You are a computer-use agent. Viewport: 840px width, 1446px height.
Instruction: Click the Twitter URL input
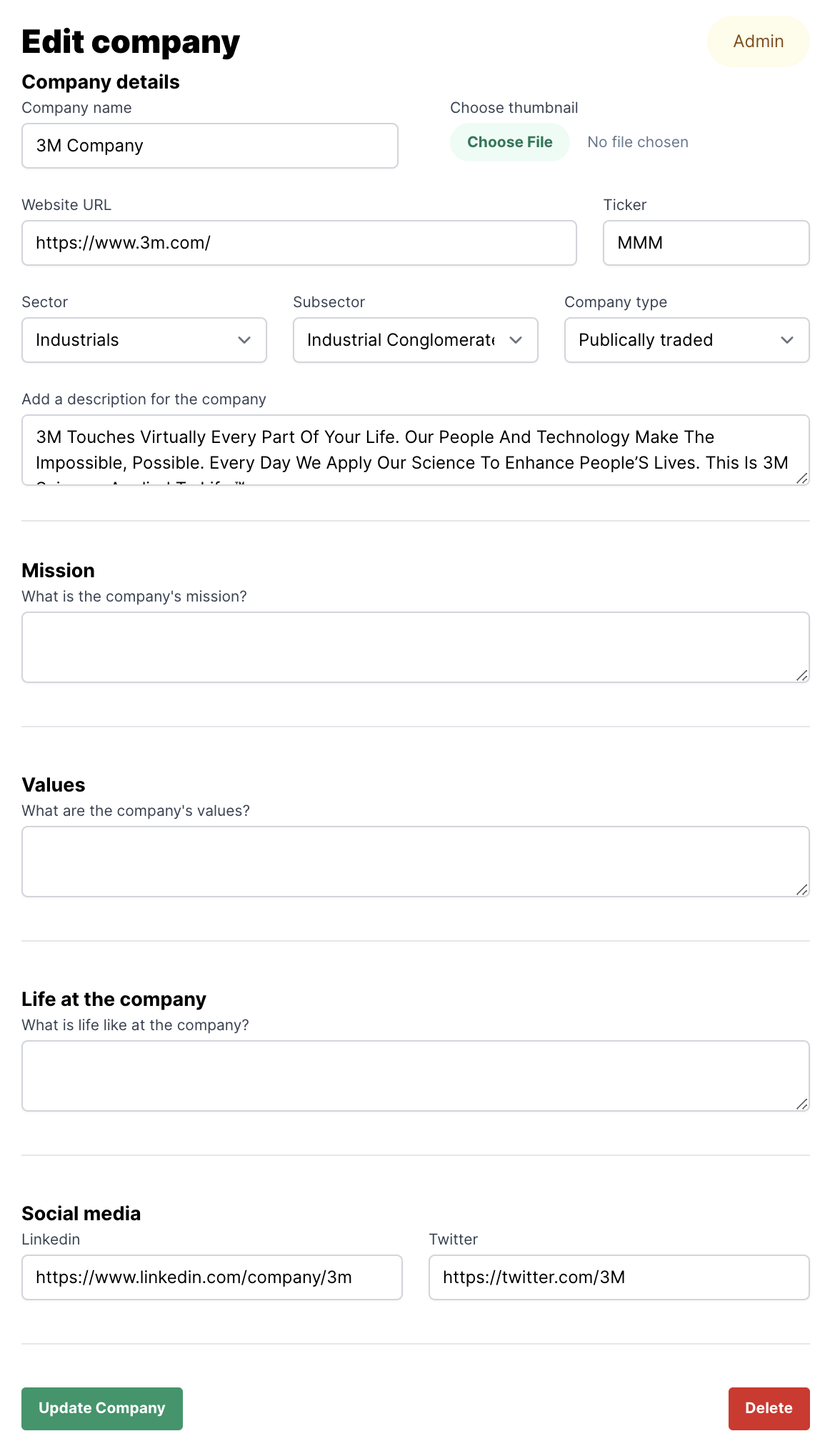[x=619, y=1277]
